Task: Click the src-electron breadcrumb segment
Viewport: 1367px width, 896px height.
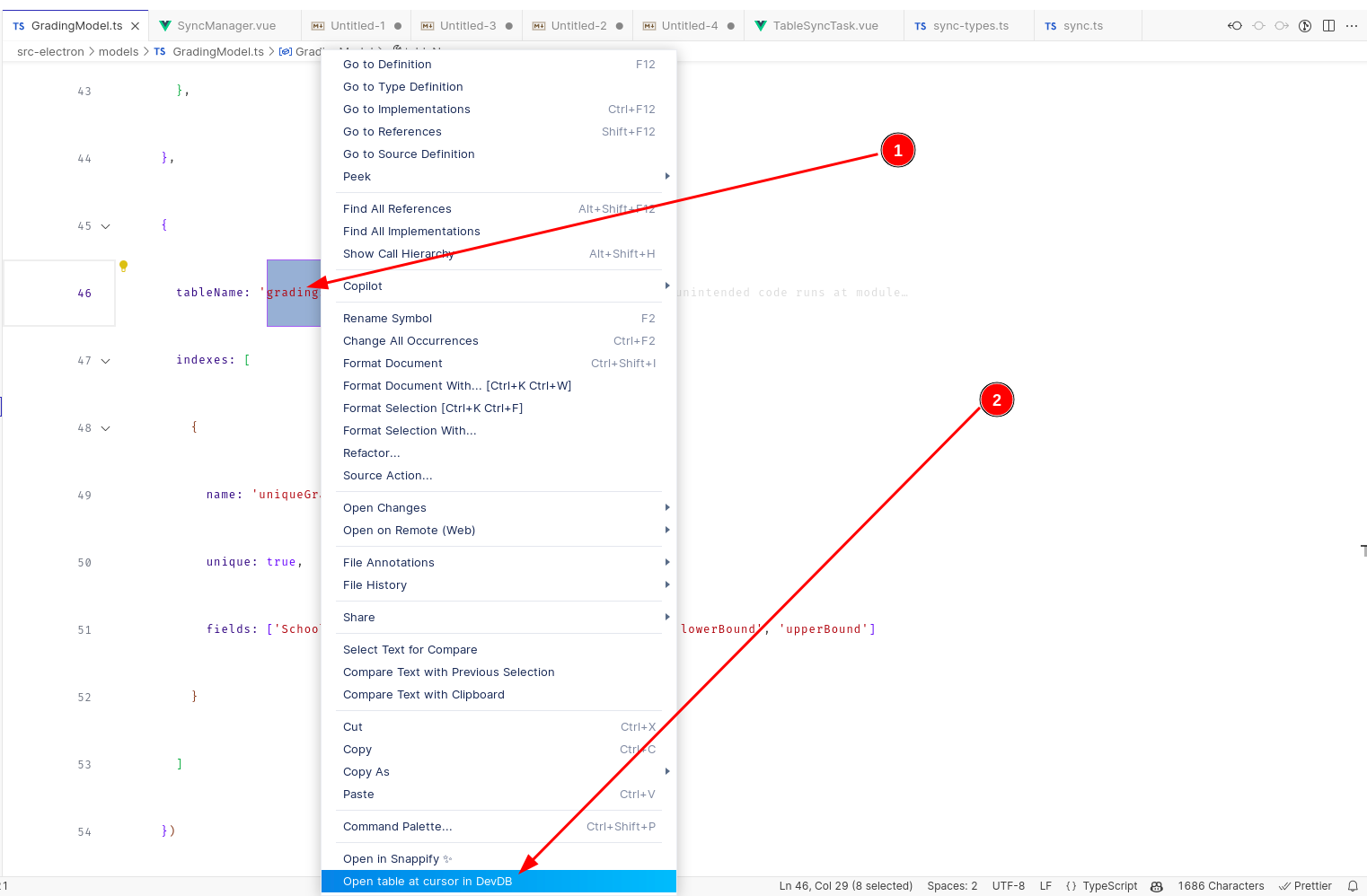Action: 50,52
